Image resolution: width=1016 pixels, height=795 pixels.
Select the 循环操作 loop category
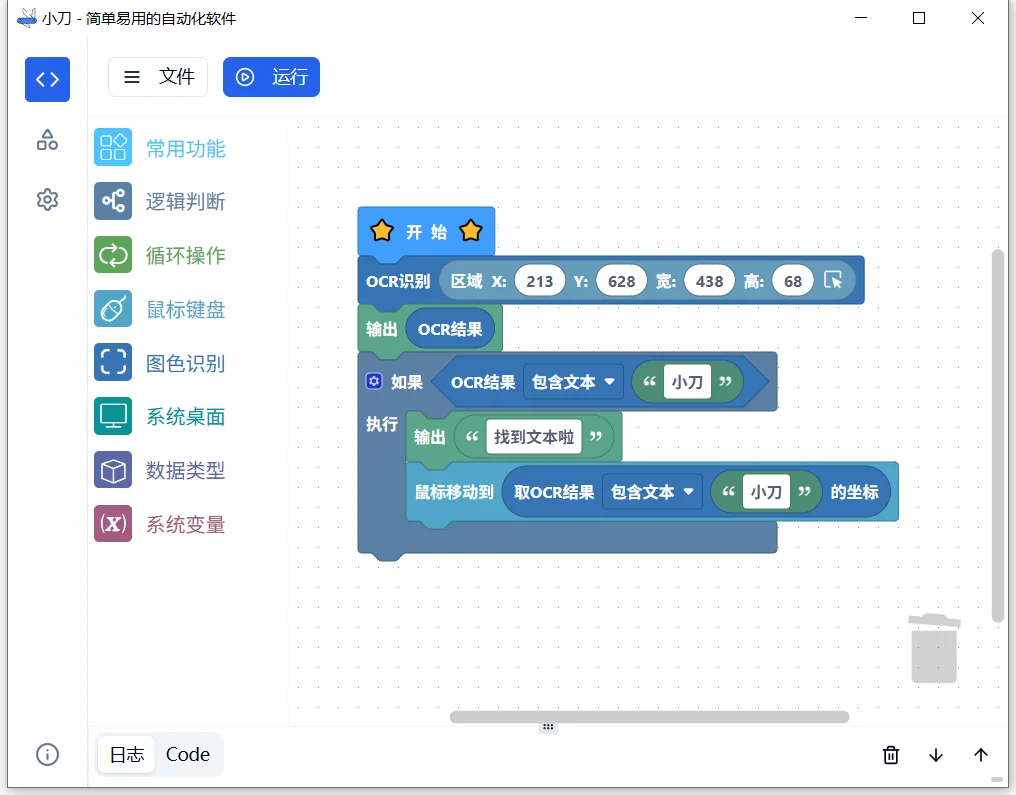(x=112, y=254)
